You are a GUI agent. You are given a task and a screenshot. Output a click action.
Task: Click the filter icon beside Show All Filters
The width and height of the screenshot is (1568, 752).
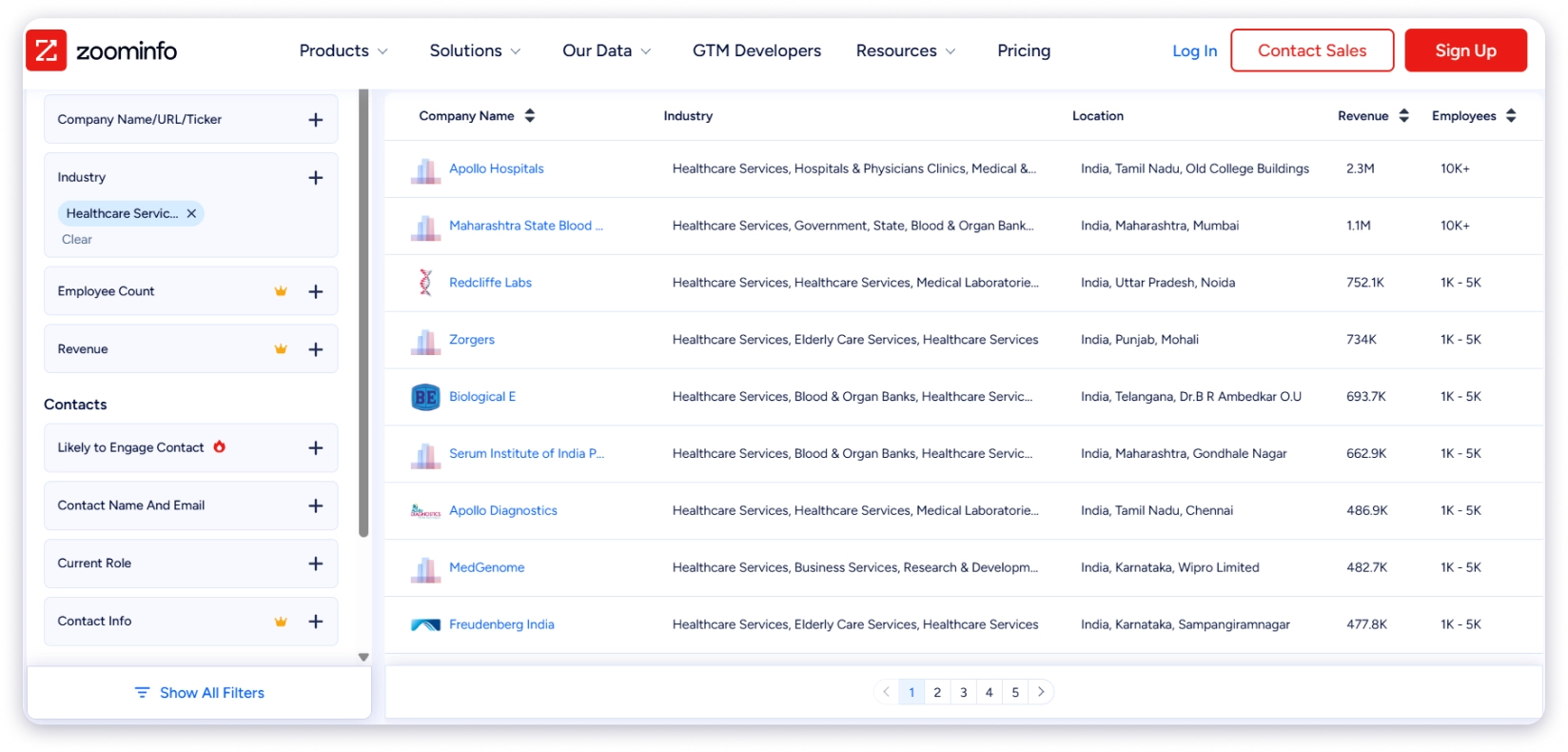(142, 693)
